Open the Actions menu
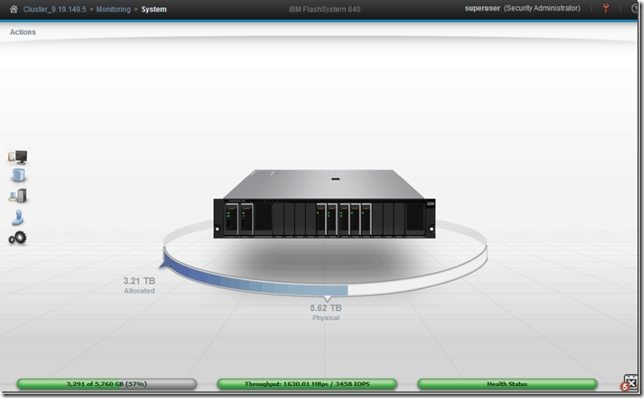Viewport: 644px width, 398px height. [x=23, y=32]
